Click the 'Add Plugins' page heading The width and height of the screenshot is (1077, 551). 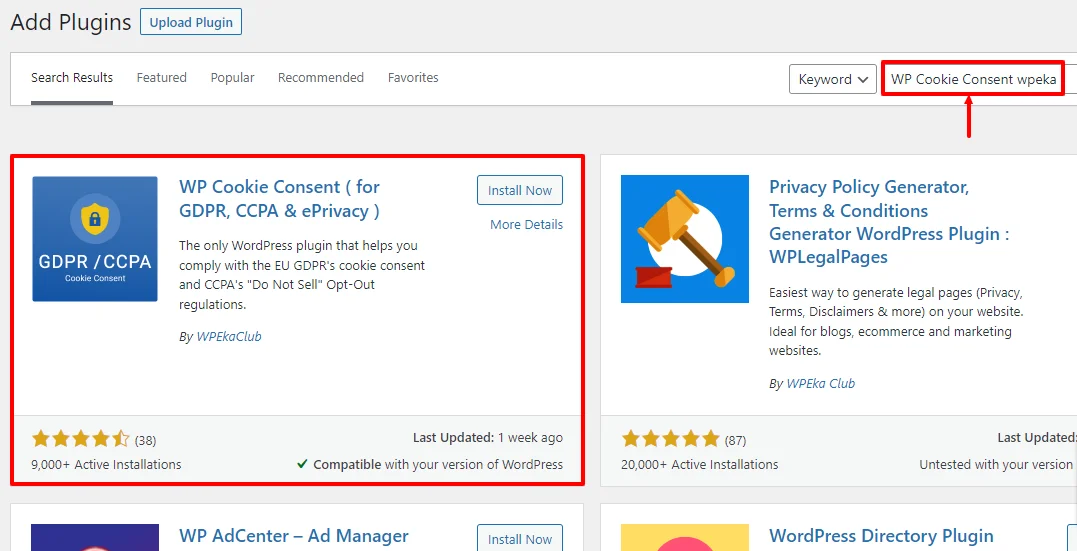pyautogui.click(x=71, y=22)
